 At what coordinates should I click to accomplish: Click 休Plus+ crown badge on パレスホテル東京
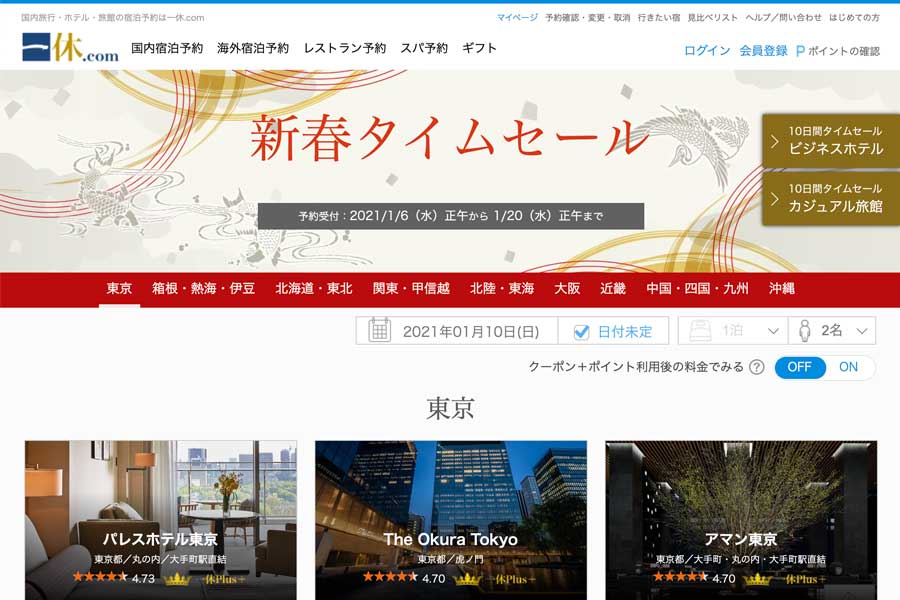(x=204, y=579)
